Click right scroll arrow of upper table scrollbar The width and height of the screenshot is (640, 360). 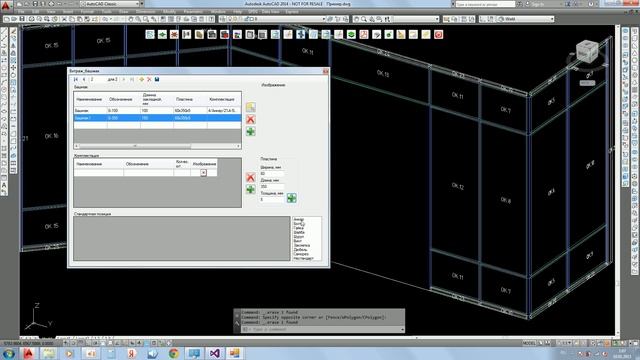(x=239, y=146)
